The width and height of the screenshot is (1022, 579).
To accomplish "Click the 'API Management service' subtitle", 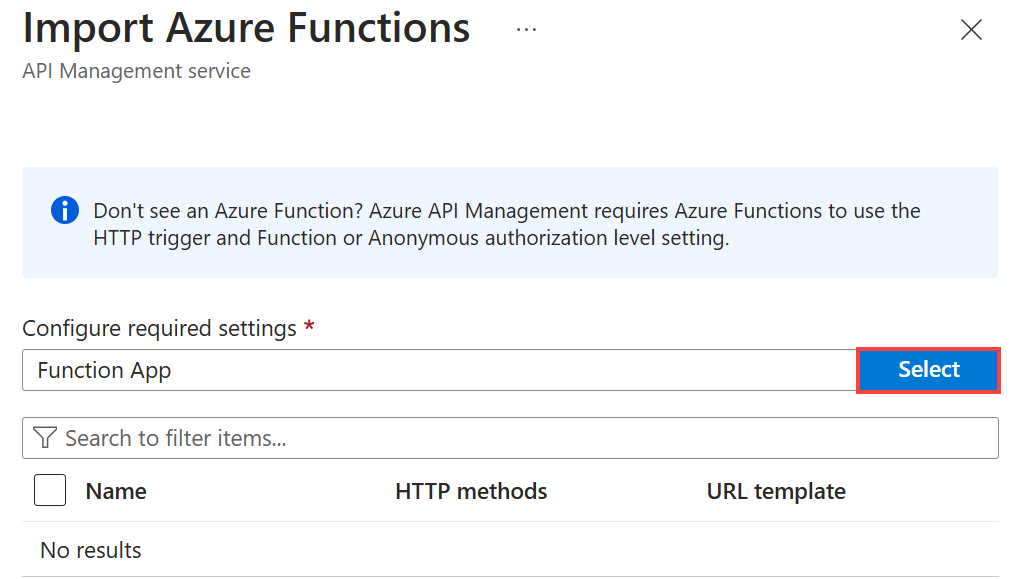I will 136,71.
